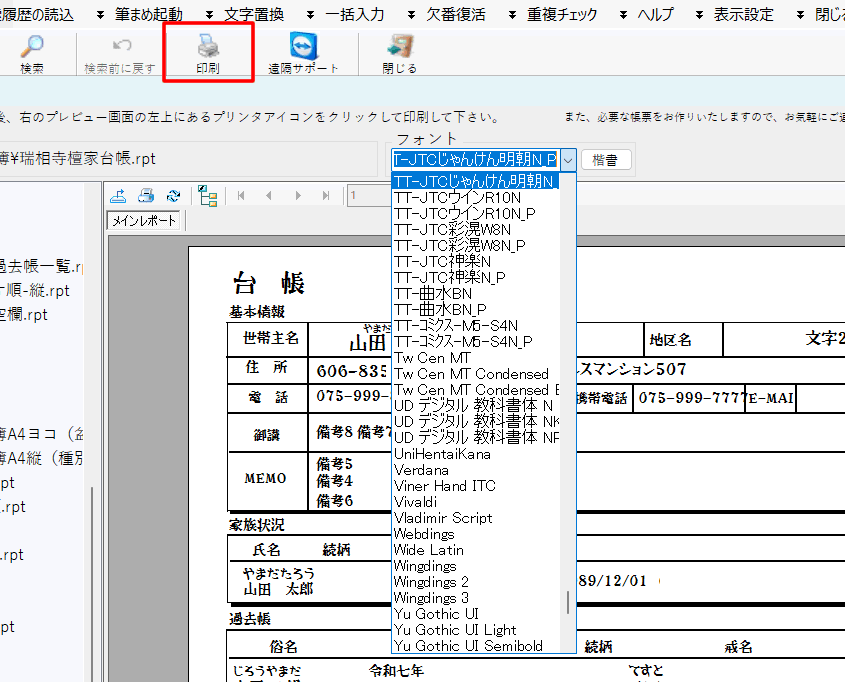Open 遠隔サポート remote support tool
The height and width of the screenshot is (682, 845).
click(x=303, y=48)
